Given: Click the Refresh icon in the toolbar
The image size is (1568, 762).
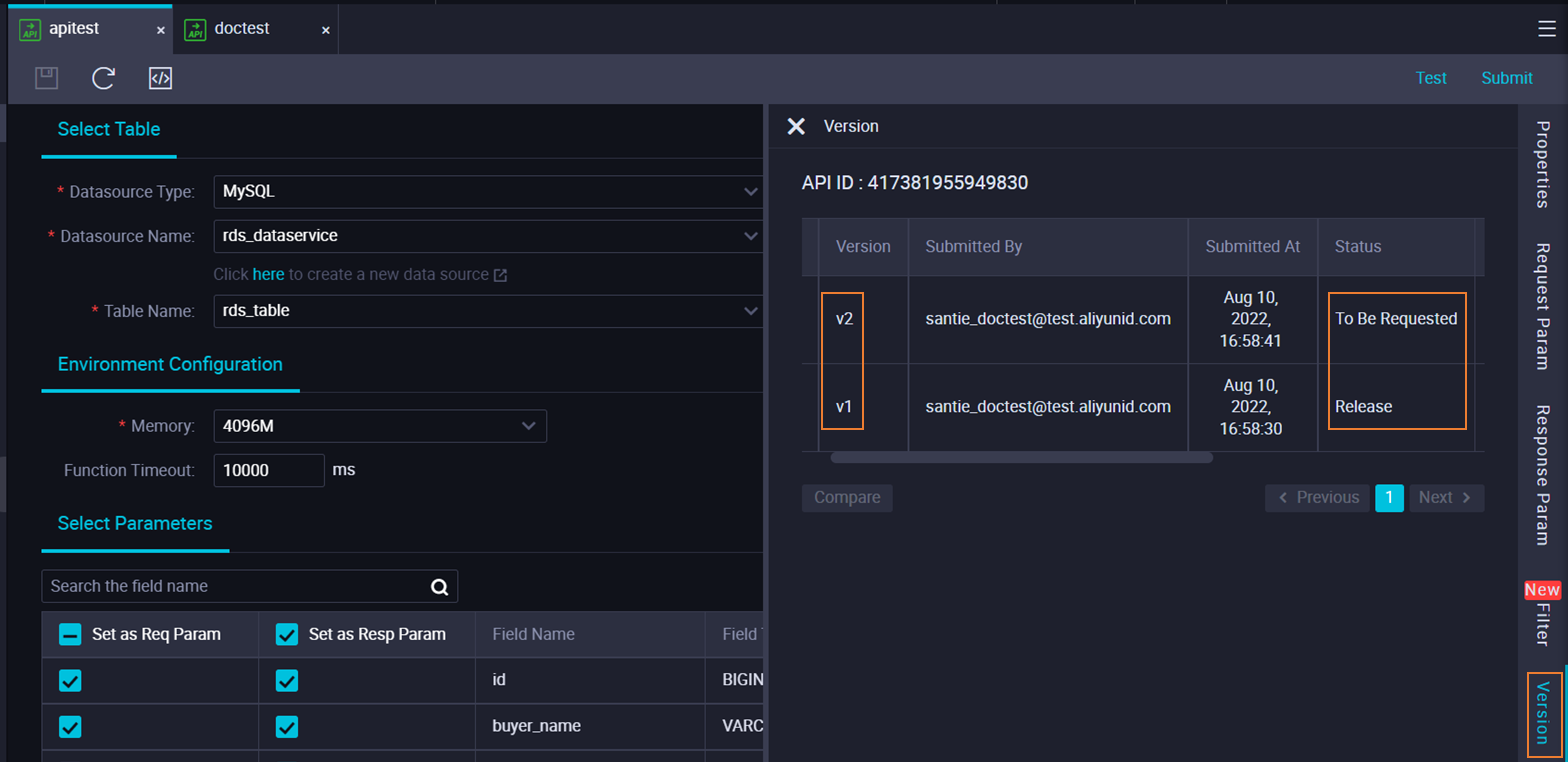Looking at the screenshot, I should (104, 78).
